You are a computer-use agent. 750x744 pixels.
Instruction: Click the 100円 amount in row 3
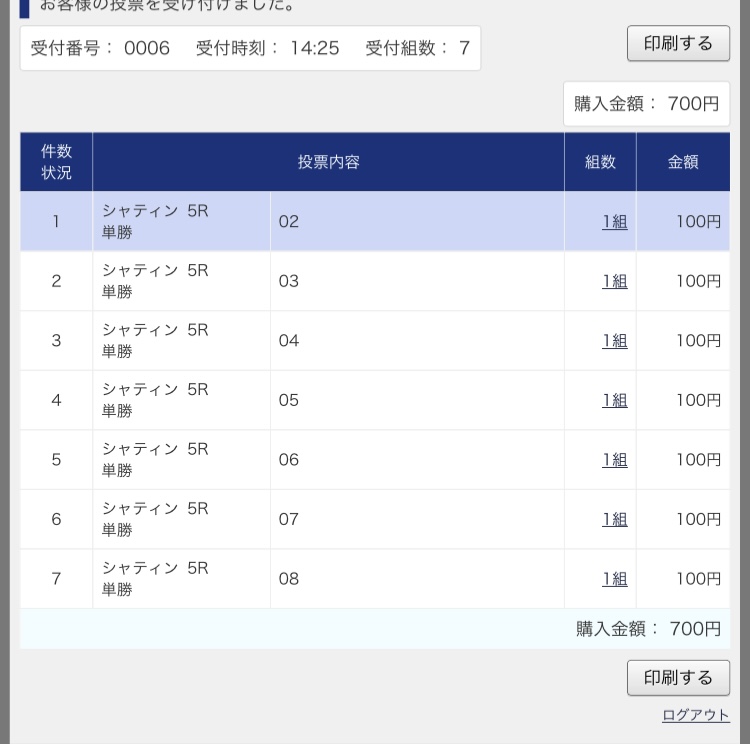(x=697, y=341)
